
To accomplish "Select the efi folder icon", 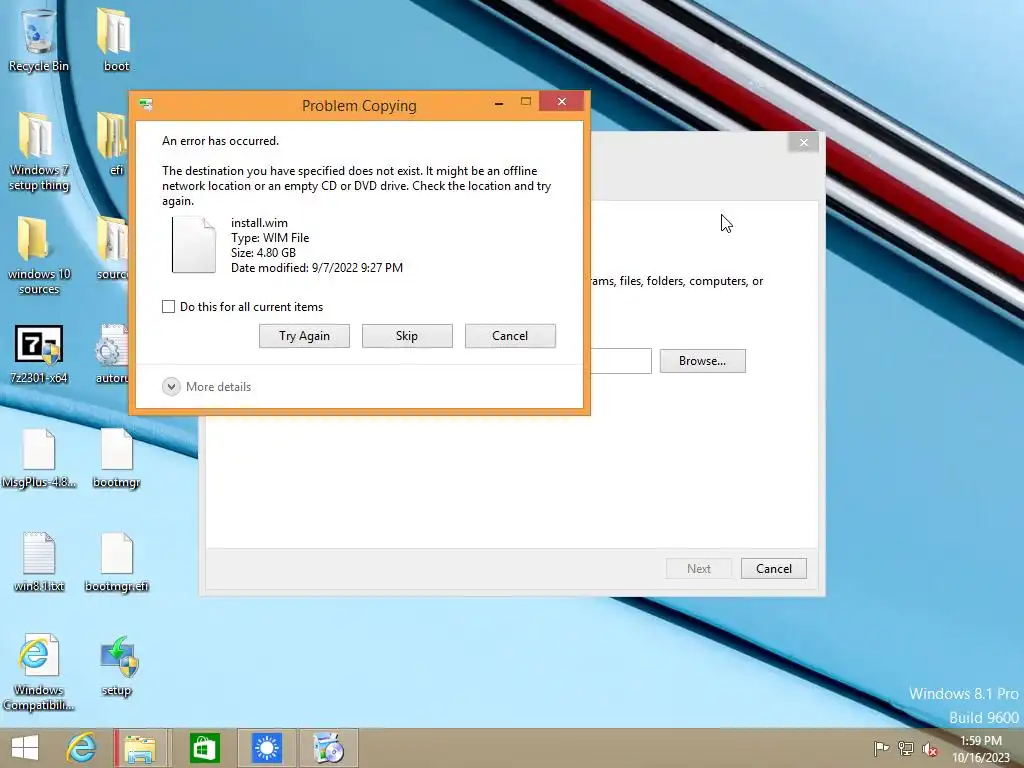I will click(112, 144).
